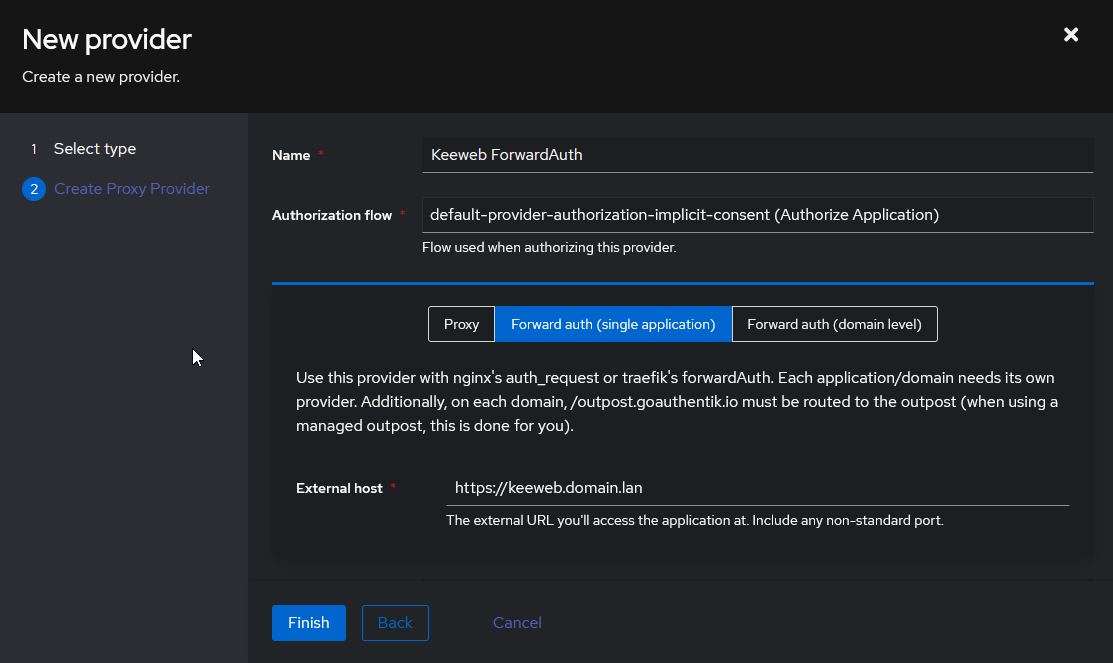The height and width of the screenshot is (663, 1113).
Task: Click the external URL hint text
Action: pos(694,520)
